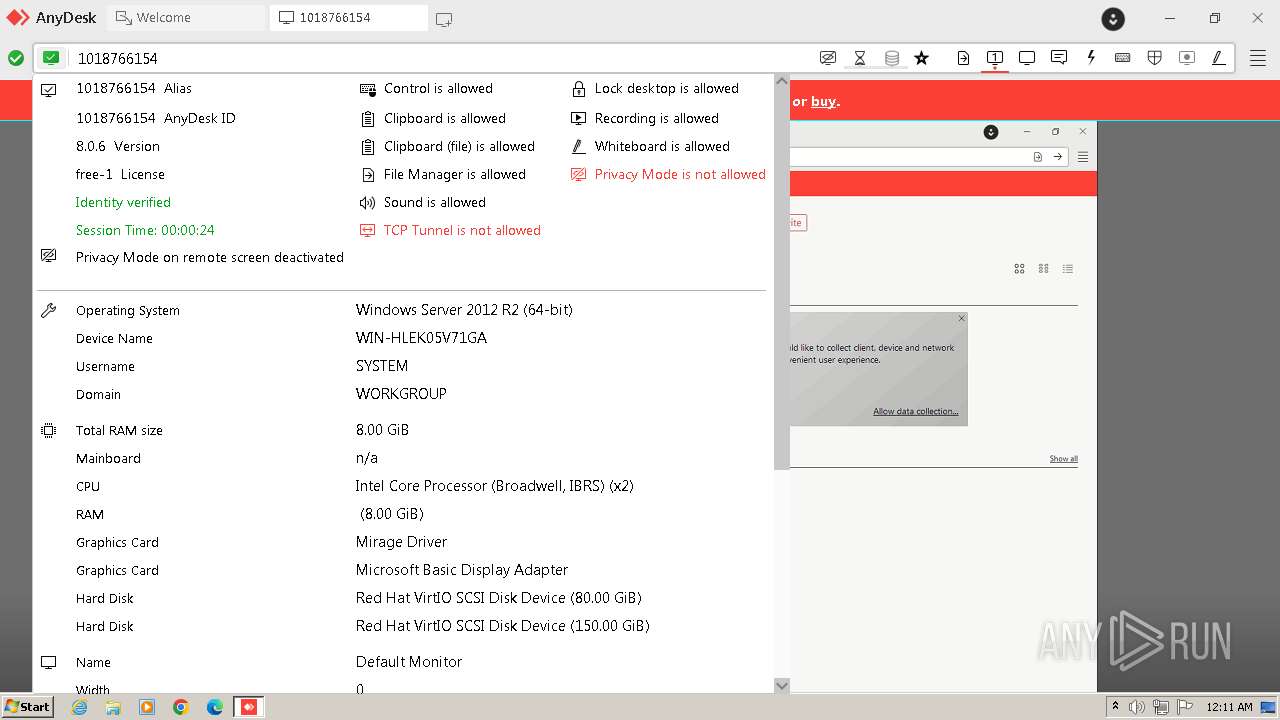This screenshot has height=720, width=1280.
Task: Click dark circle icon in remote window title
Action: click(990, 132)
